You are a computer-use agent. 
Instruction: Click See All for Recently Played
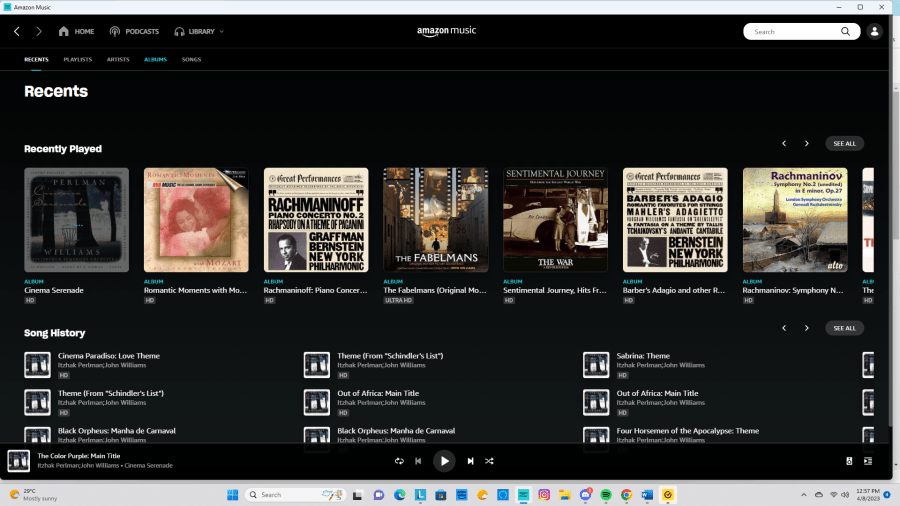click(845, 143)
